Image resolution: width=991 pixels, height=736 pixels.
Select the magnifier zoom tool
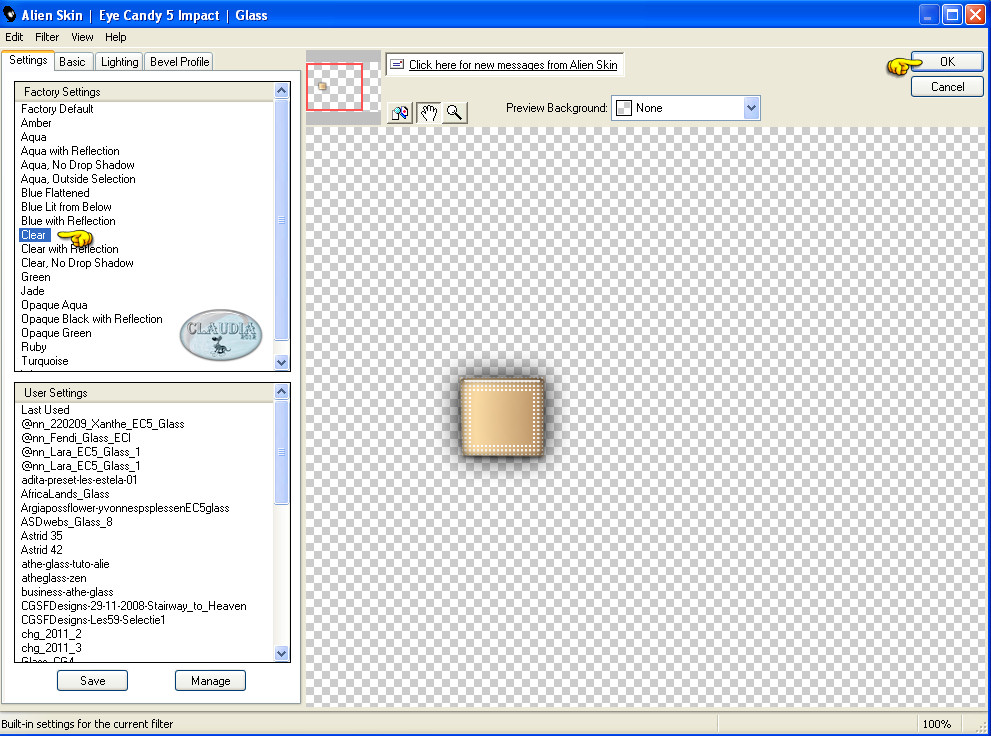click(454, 113)
